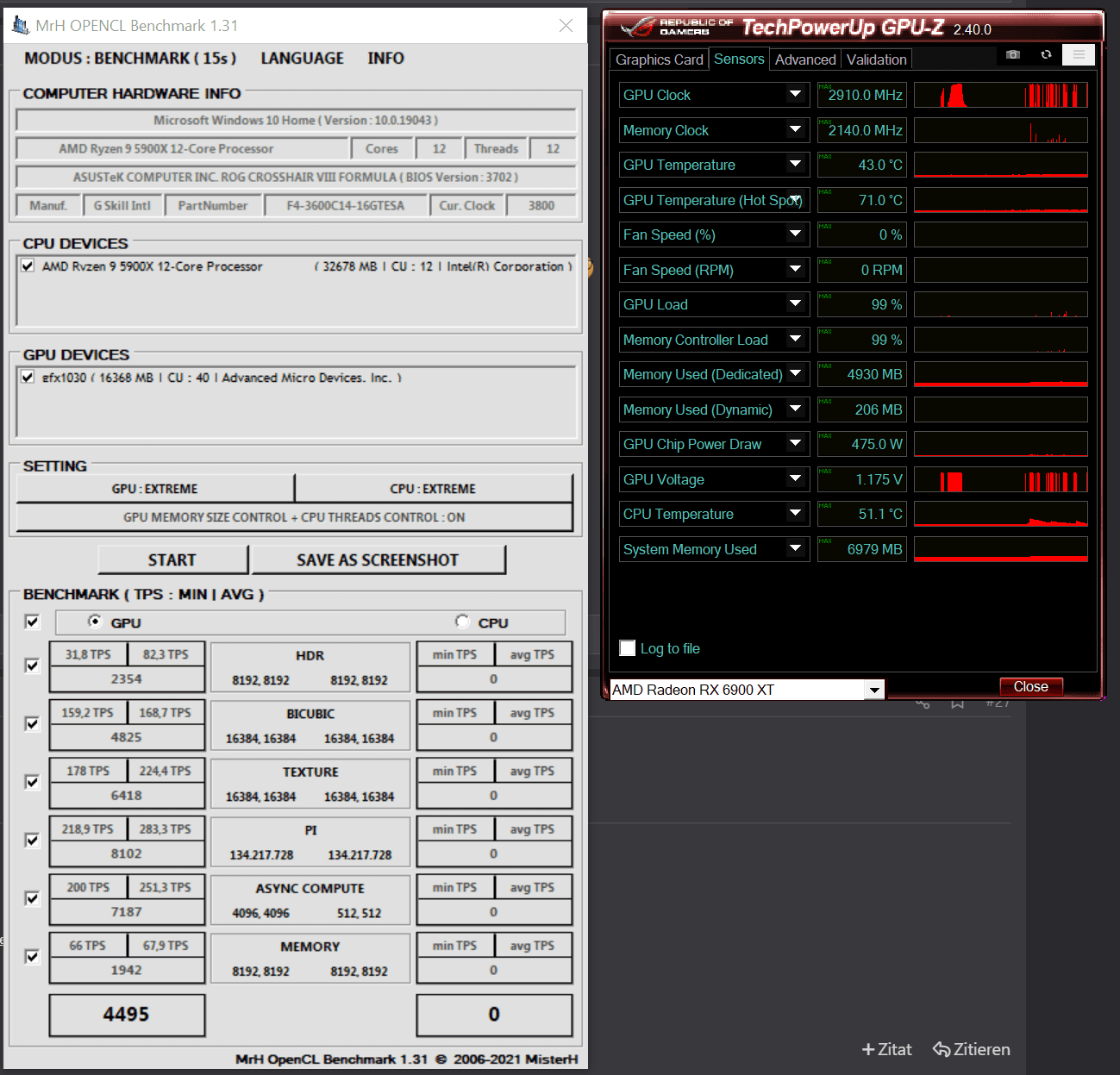Open the GPU Temperature sensor dropdown
Viewport: 1120px width, 1075px height.
click(795, 164)
